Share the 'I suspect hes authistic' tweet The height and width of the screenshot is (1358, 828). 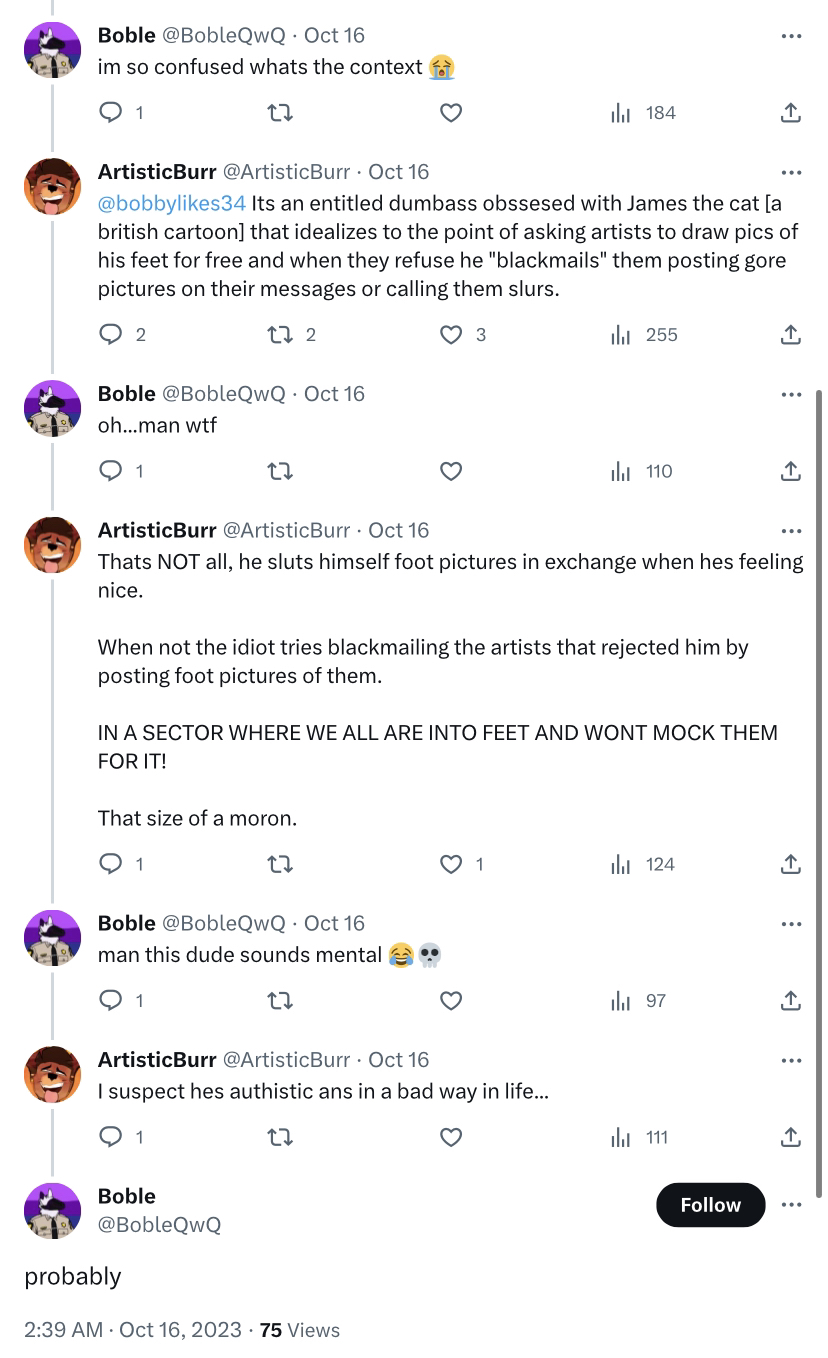coord(790,1137)
